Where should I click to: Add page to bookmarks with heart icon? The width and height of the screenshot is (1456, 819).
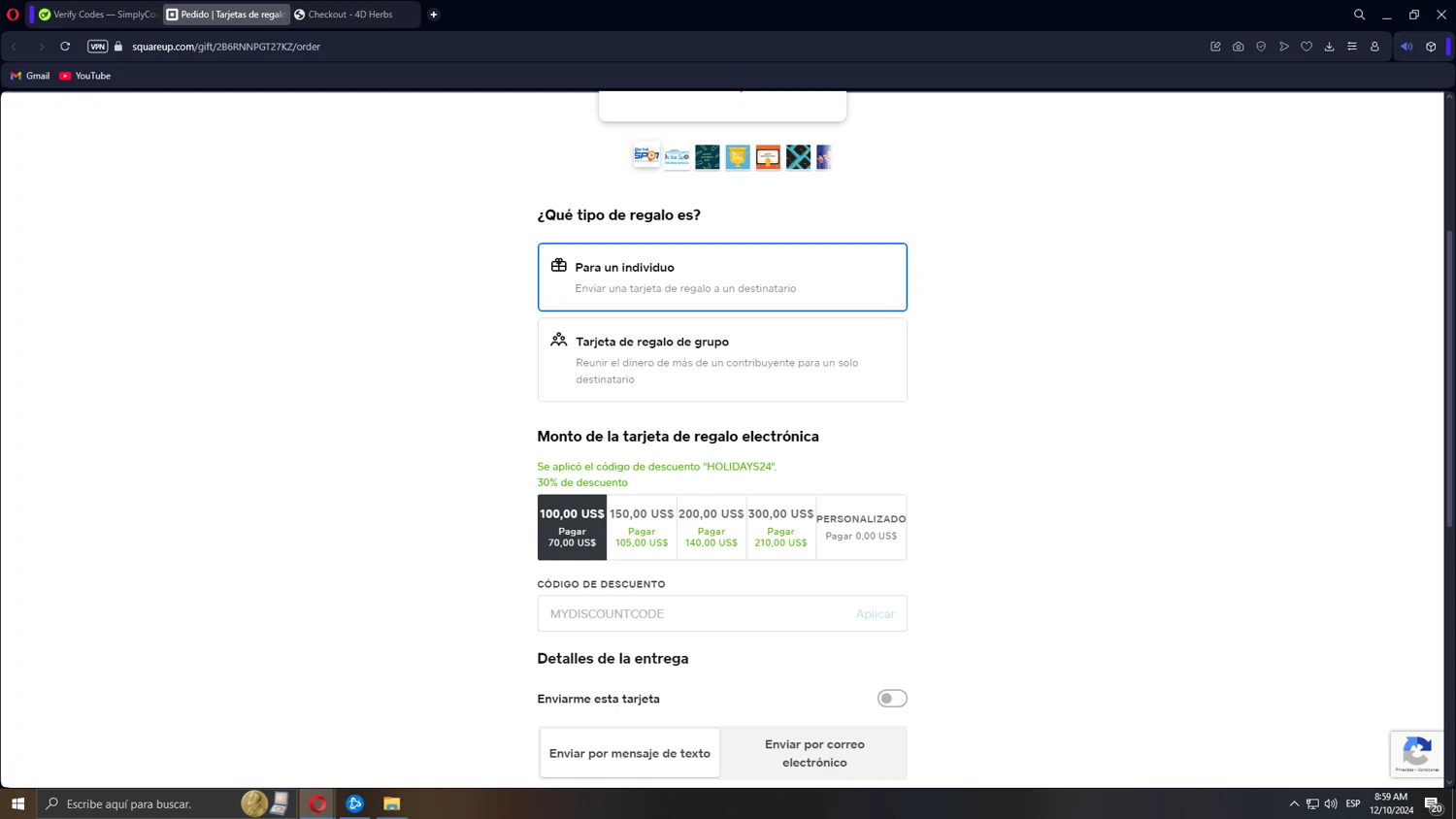pyautogui.click(x=1307, y=47)
